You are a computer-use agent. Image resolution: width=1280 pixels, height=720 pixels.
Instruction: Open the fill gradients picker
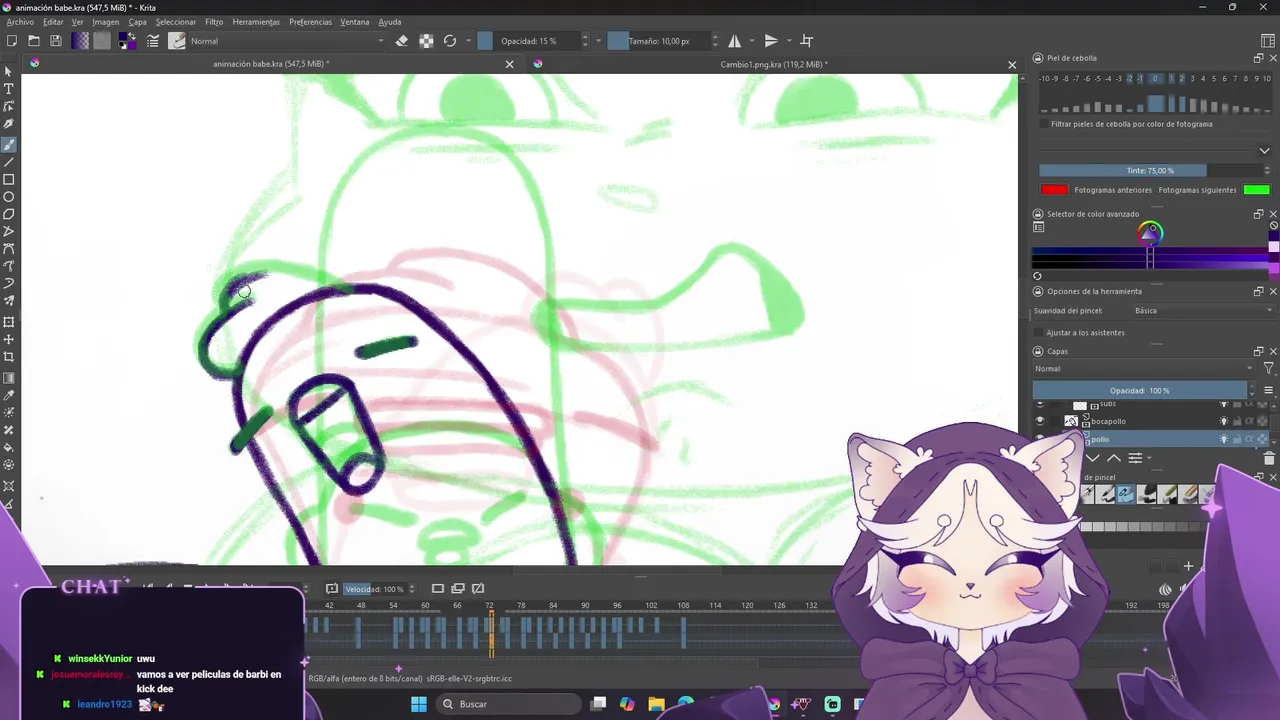(80, 41)
